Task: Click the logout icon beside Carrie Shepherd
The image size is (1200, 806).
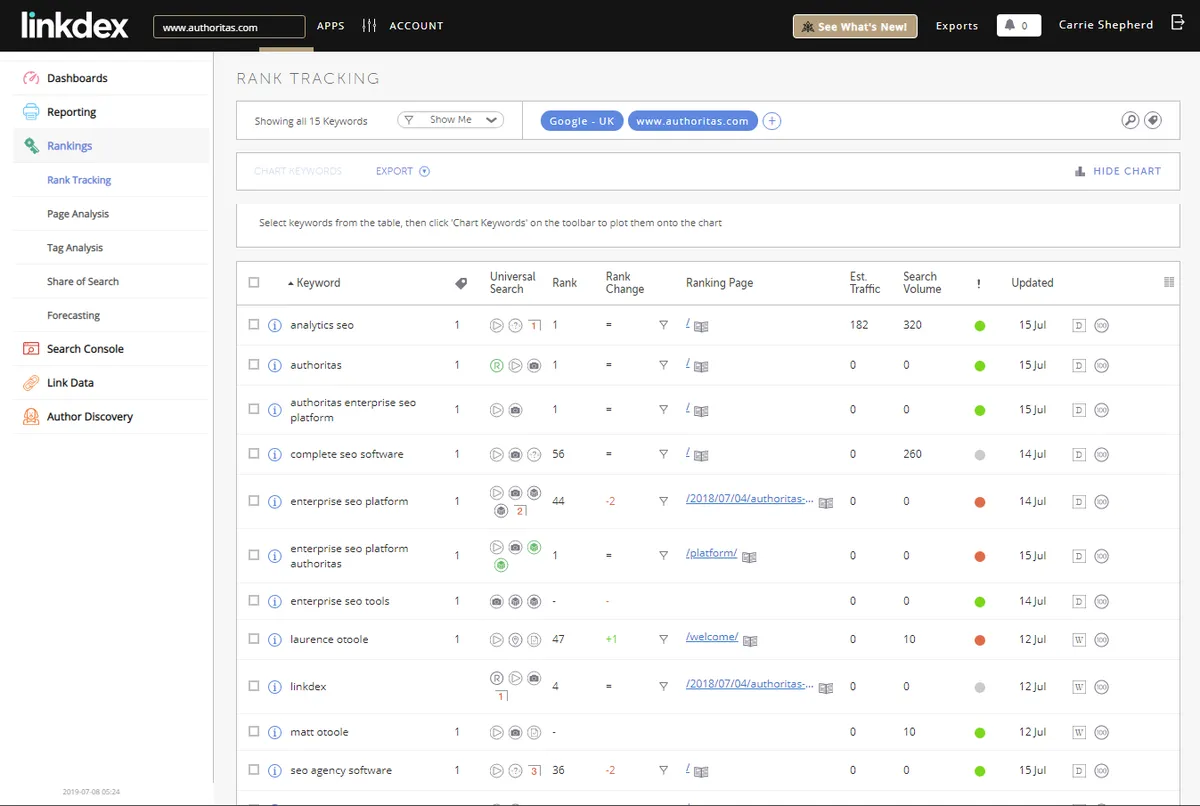Action: point(1177,24)
